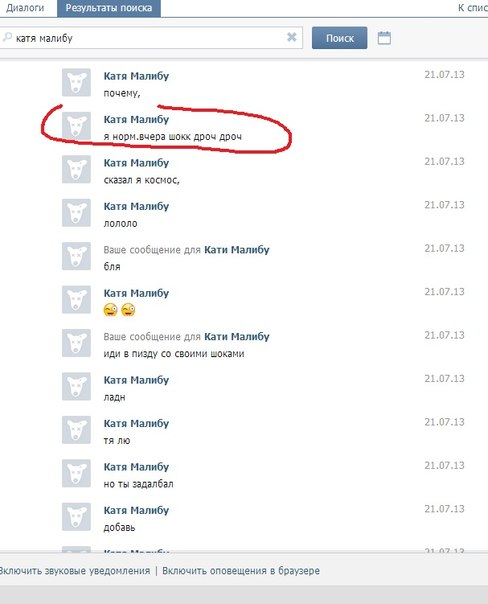
Task: Open the circled message 'я норм.вчера шокк'
Action: coord(173,137)
